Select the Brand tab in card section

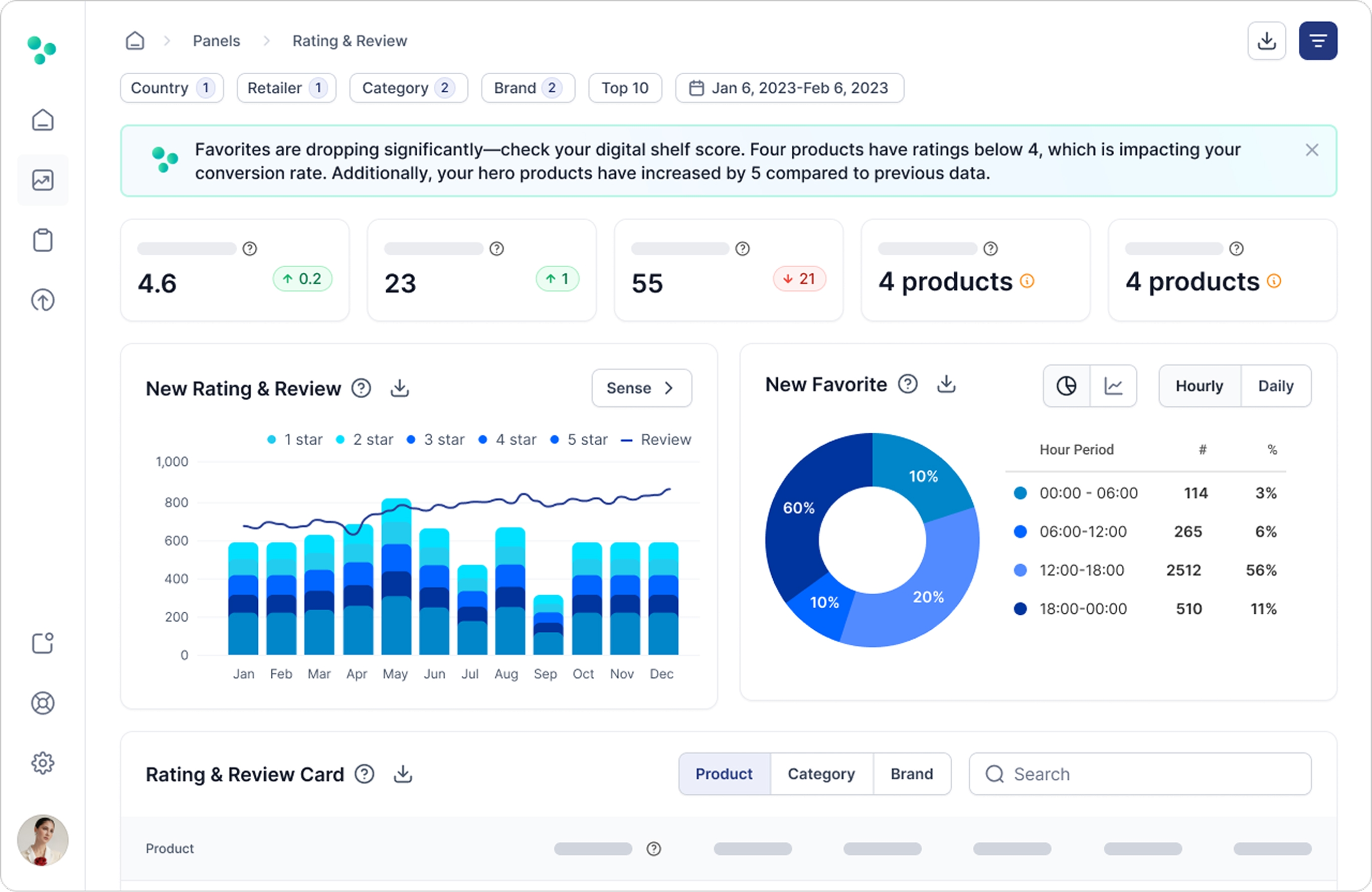click(912, 774)
